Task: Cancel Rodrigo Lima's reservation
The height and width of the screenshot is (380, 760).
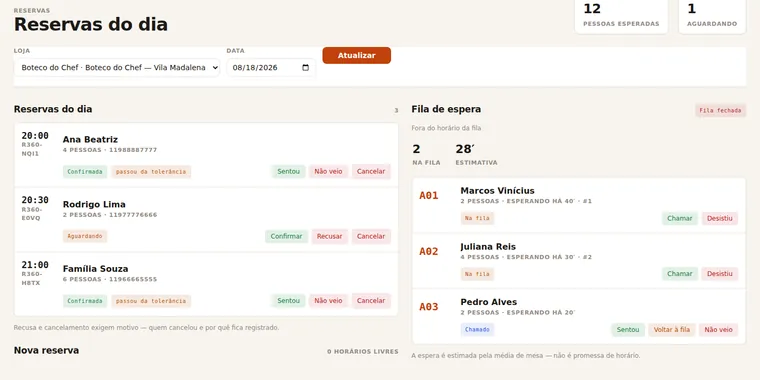Action: click(x=371, y=237)
